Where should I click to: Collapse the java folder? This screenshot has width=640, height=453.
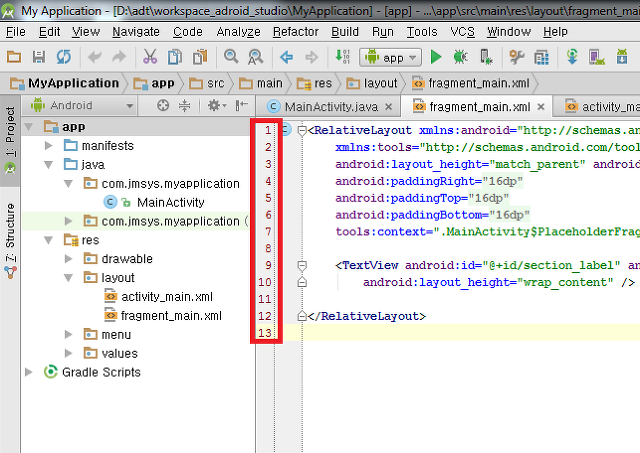[49, 164]
